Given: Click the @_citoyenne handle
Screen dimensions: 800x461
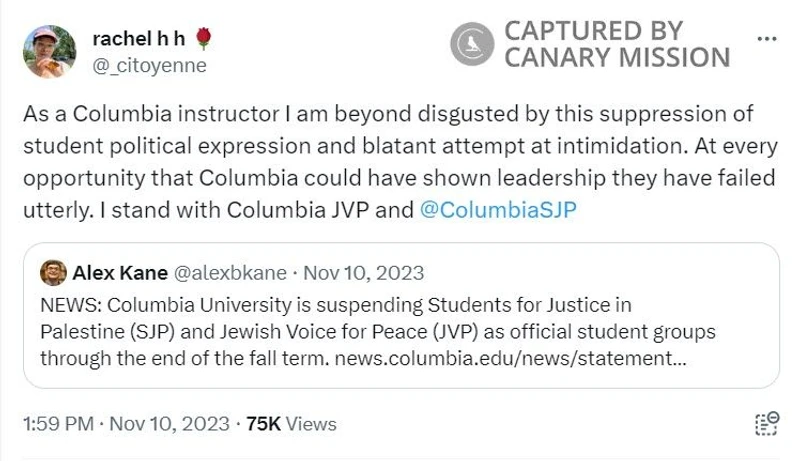Looking at the screenshot, I should (x=149, y=66).
